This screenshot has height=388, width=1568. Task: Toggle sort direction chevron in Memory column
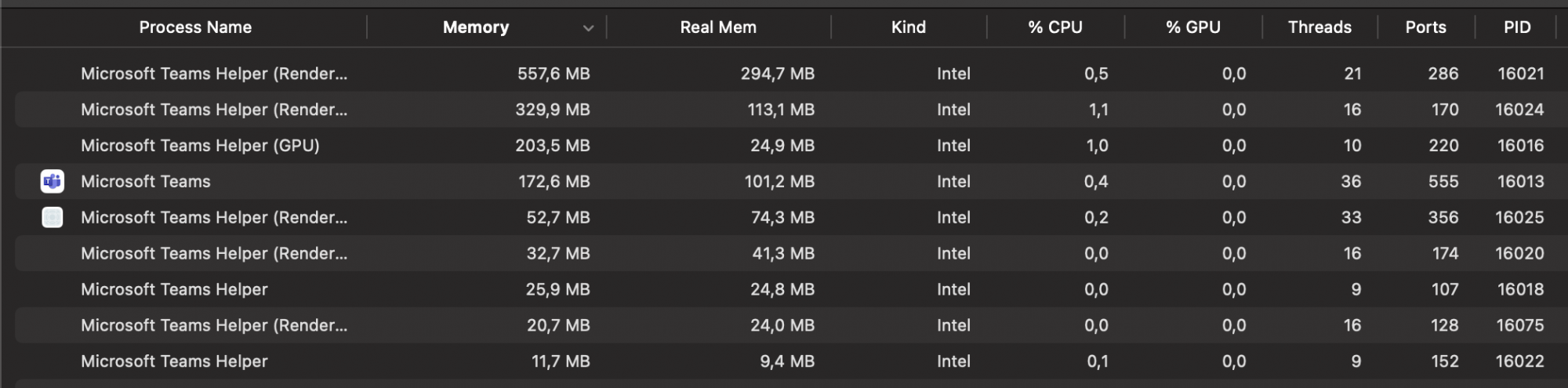(x=588, y=28)
